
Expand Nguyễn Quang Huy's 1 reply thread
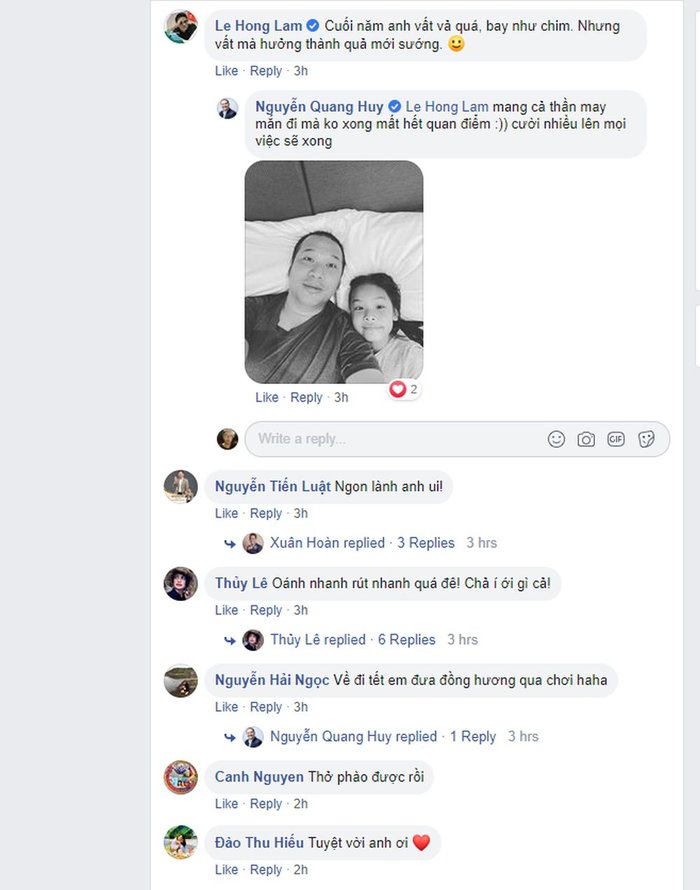click(473, 737)
